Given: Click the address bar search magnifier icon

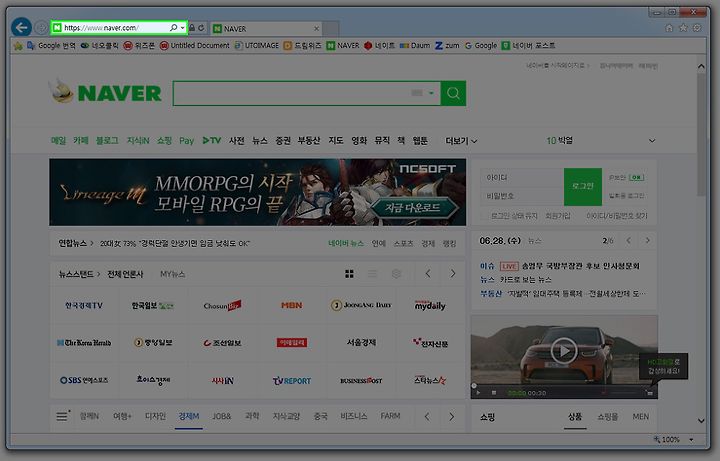Looking at the screenshot, I should point(174,28).
